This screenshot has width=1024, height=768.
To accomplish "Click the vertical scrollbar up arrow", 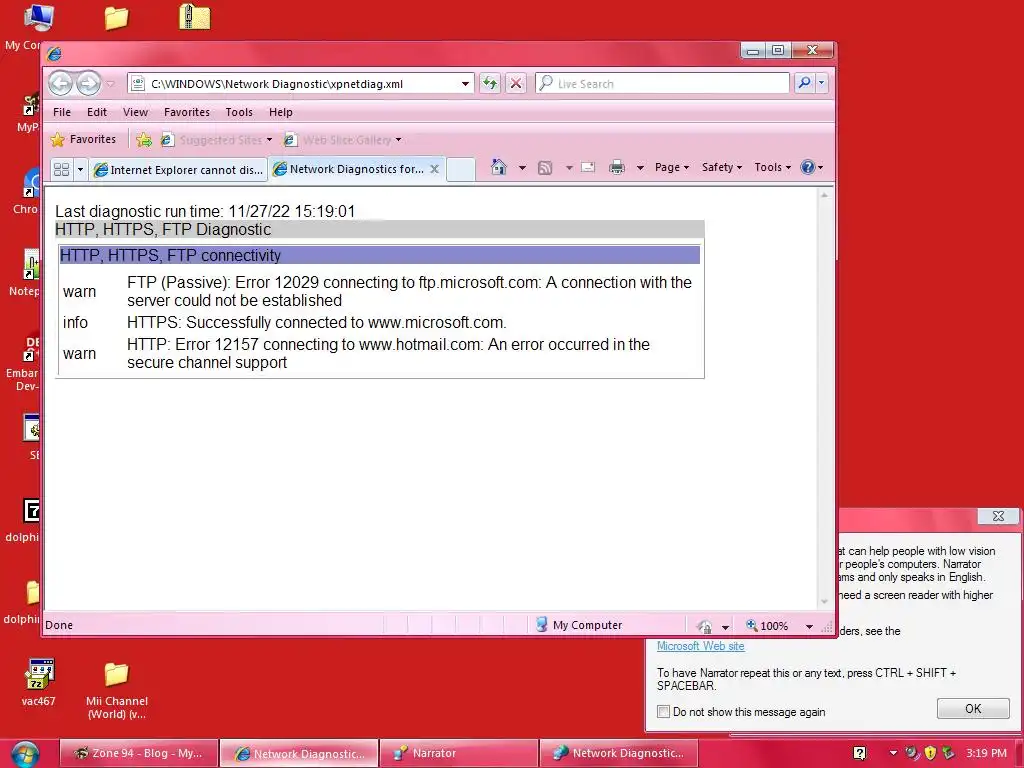I will pos(824,195).
